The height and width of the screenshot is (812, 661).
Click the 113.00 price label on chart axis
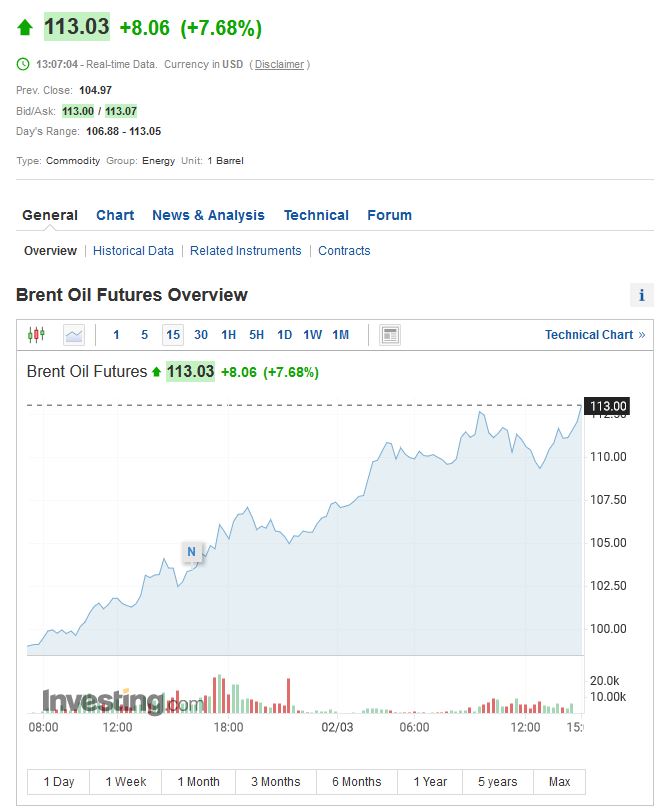point(607,405)
